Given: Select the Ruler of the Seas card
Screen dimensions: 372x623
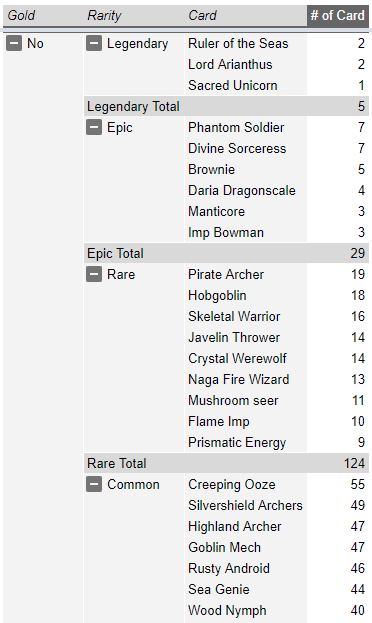Looking at the screenshot, I should tap(238, 43).
